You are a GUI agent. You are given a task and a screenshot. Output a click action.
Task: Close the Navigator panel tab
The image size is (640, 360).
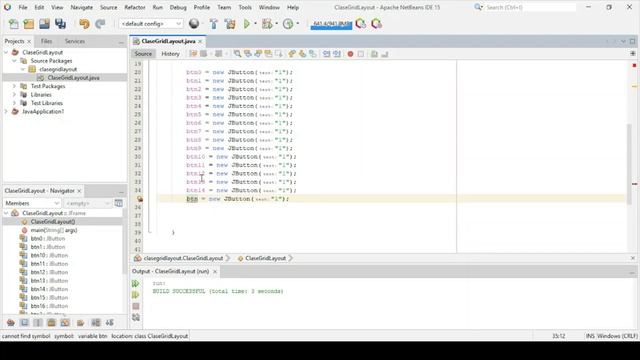click(80, 191)
